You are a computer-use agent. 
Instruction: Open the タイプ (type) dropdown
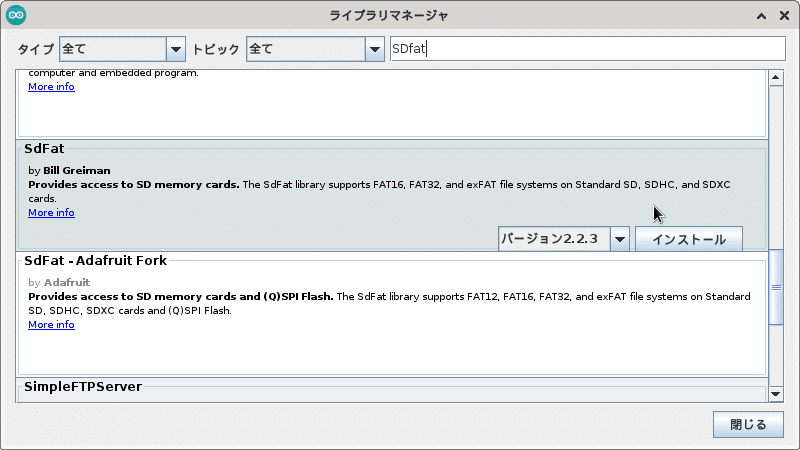(x=122, y=49)
